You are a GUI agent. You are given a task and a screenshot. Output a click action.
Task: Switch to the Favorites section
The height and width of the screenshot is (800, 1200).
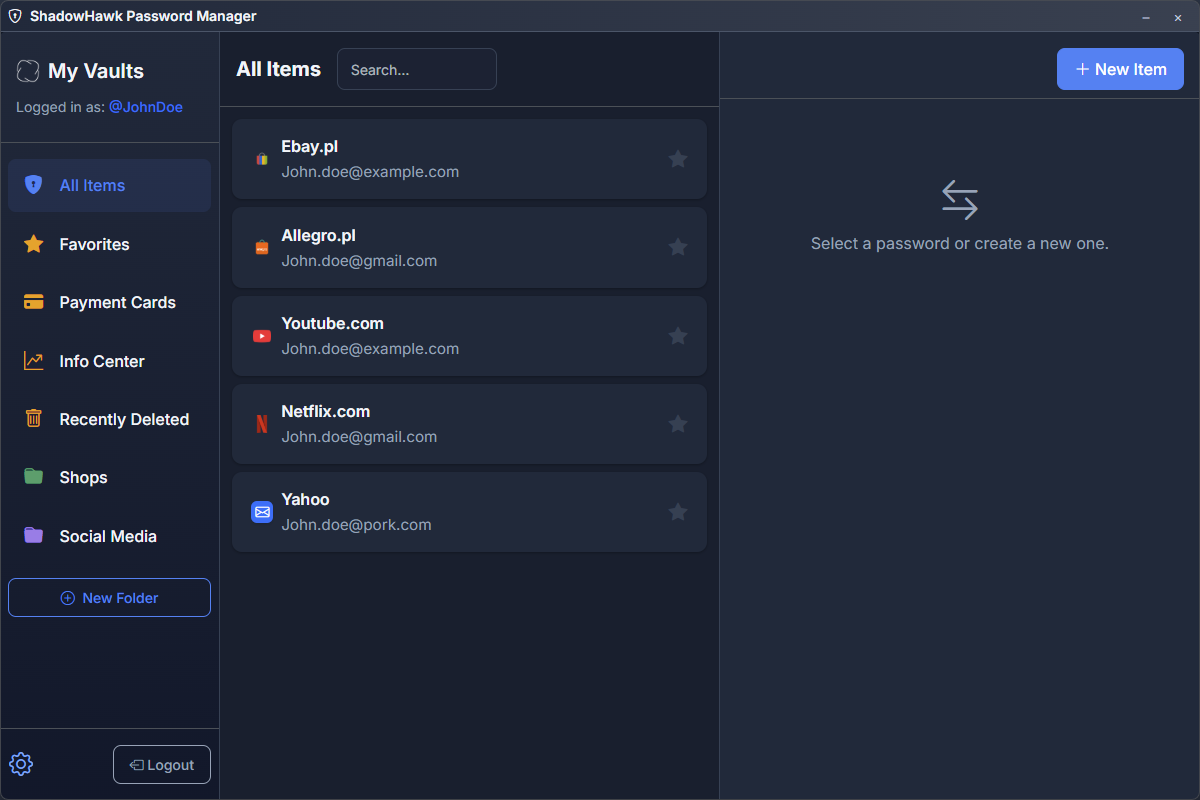pos(94,244)
